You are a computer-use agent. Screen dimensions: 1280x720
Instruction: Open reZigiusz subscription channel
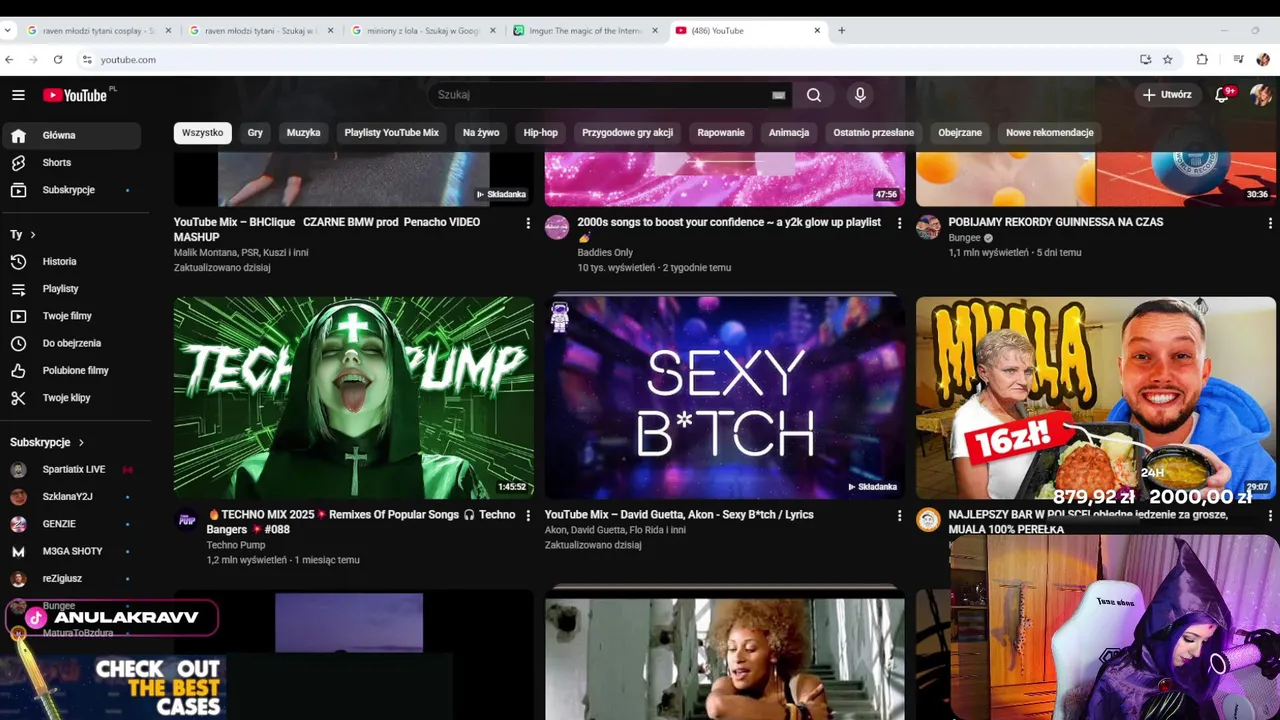tap(70, 579)
